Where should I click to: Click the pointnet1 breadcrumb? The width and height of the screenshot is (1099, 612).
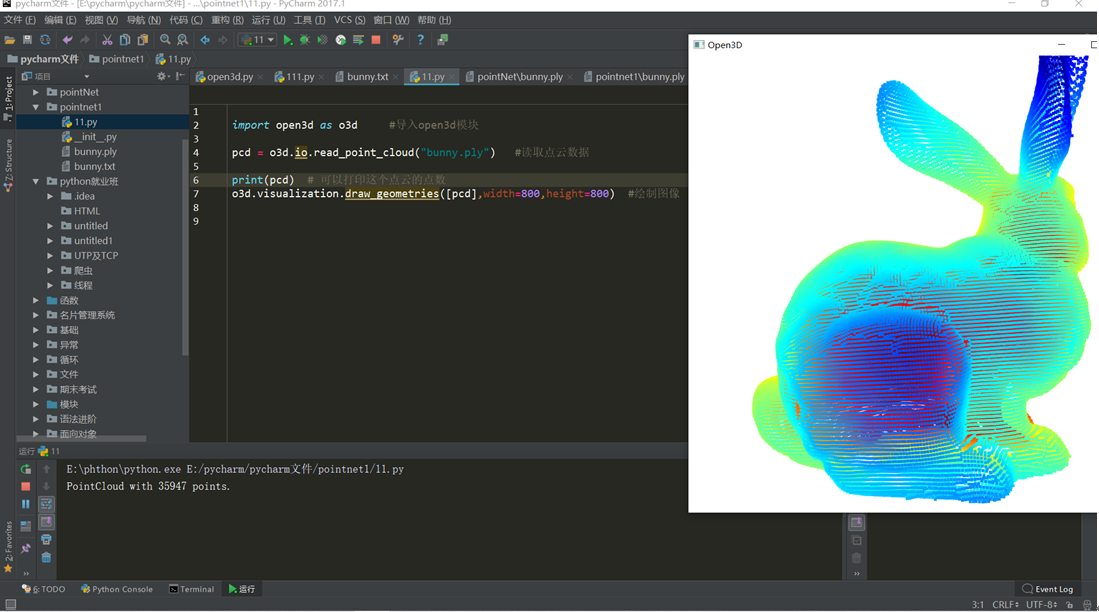coord(116,59)
